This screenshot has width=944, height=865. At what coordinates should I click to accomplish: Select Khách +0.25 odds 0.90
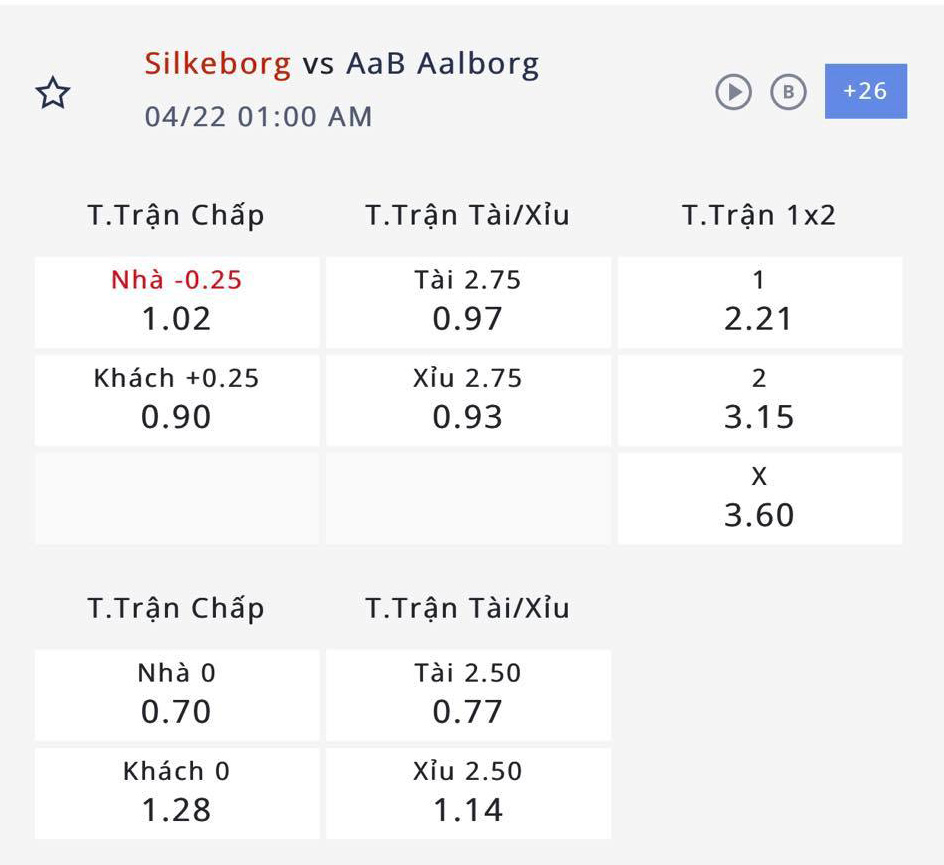pos(177,400)
